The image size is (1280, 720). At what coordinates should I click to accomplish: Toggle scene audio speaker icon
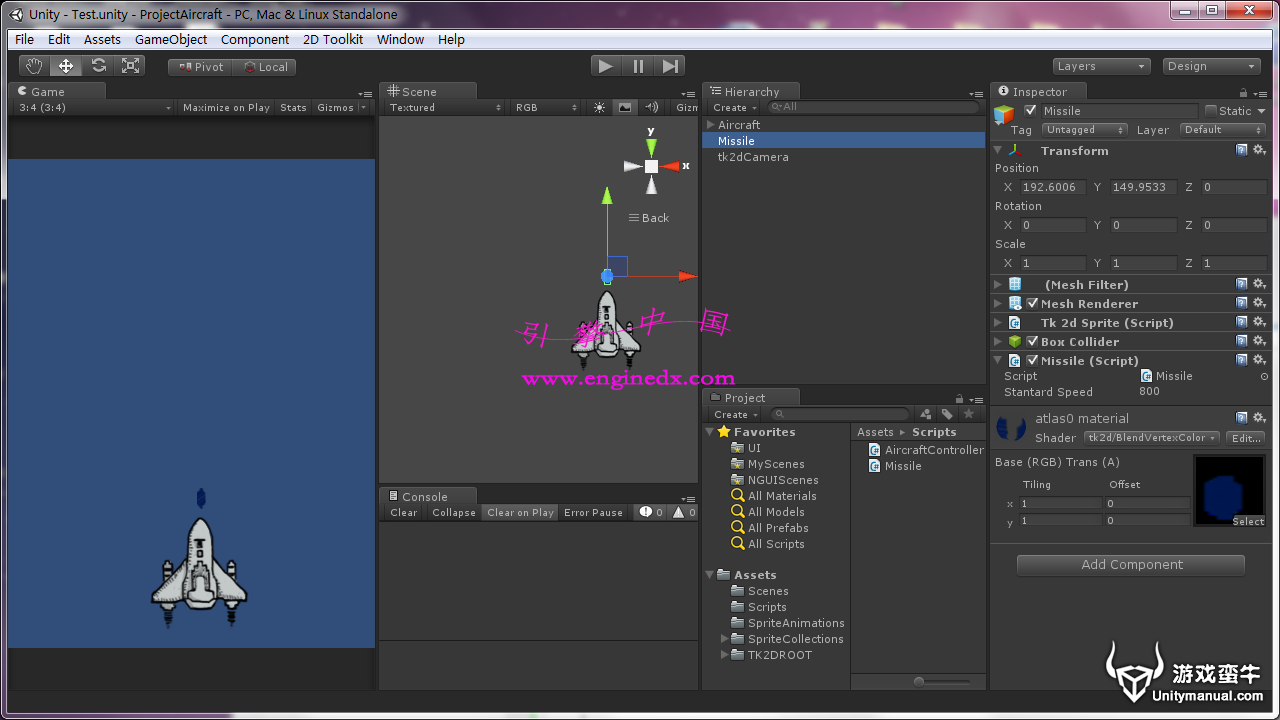[652, 107]
